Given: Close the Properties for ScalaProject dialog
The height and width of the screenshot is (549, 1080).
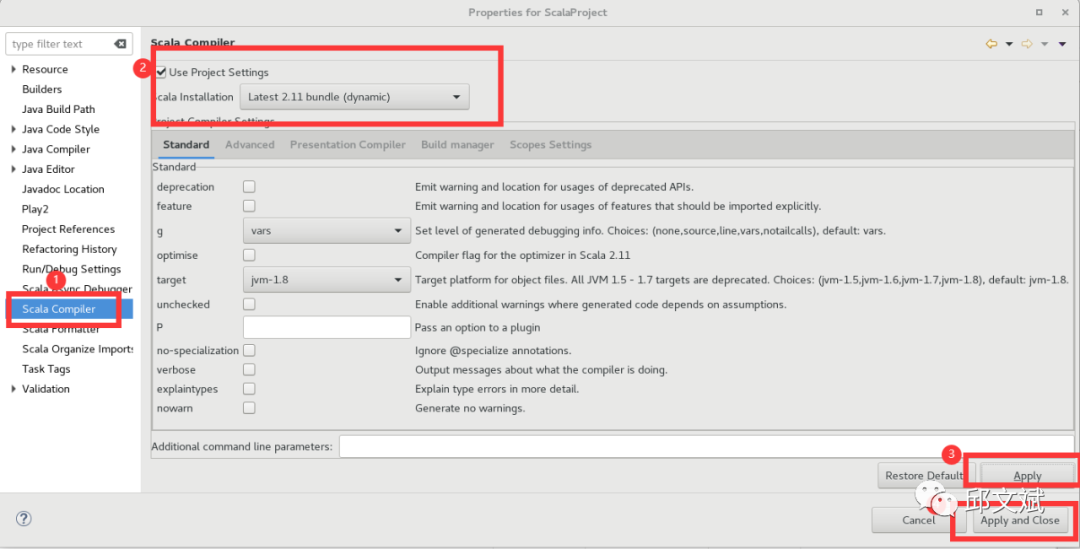Looking at the screenshot, I should coord(1063,12).
